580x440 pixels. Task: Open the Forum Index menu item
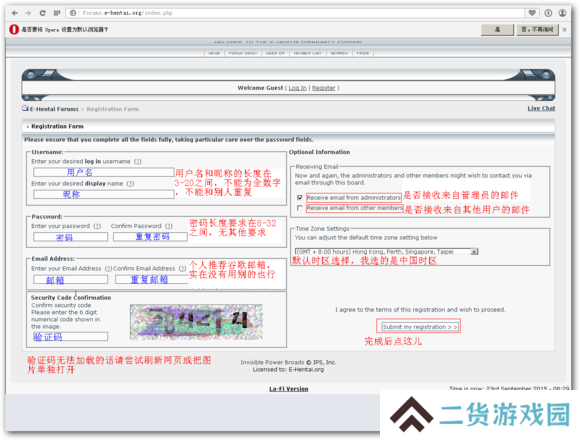click(x=243, y=53)
